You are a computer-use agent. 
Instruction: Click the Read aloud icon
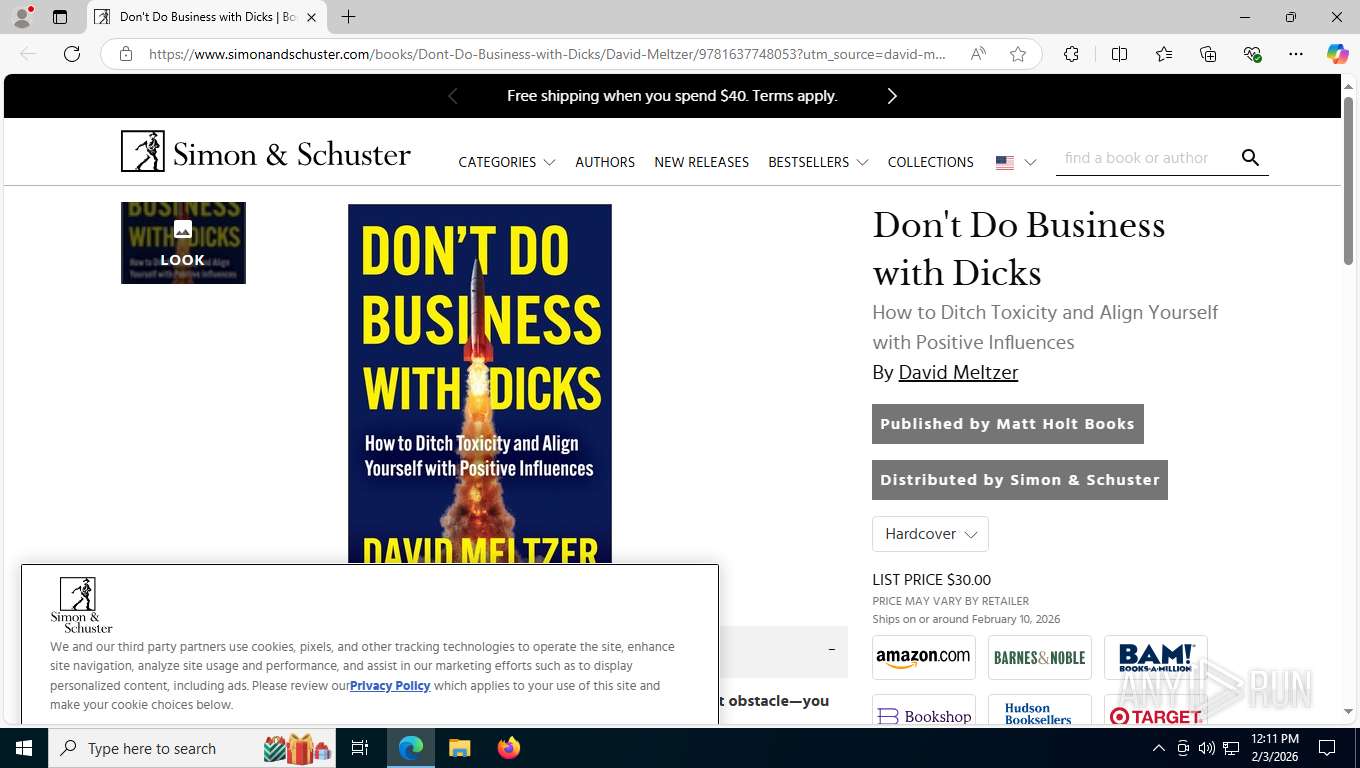click(x=978, y=54)
